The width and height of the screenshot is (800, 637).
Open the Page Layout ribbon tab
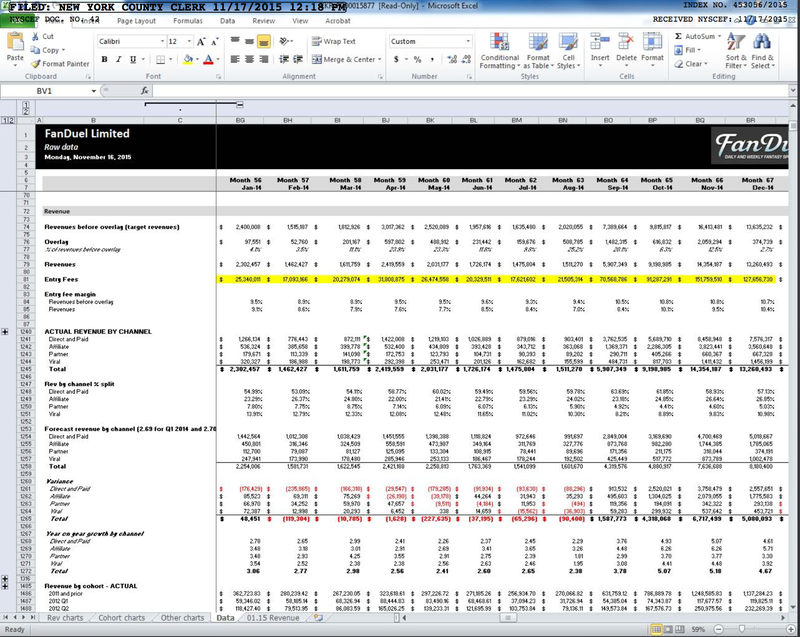click(136, 21)
